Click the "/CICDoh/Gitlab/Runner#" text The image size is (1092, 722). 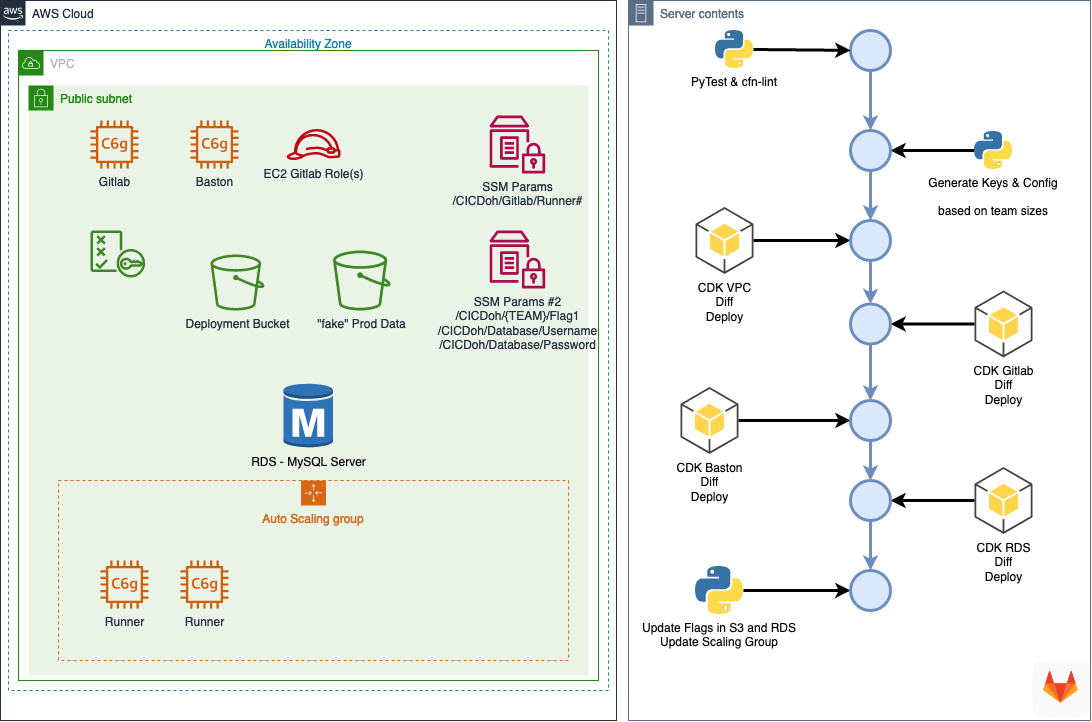tap(517, 201)
